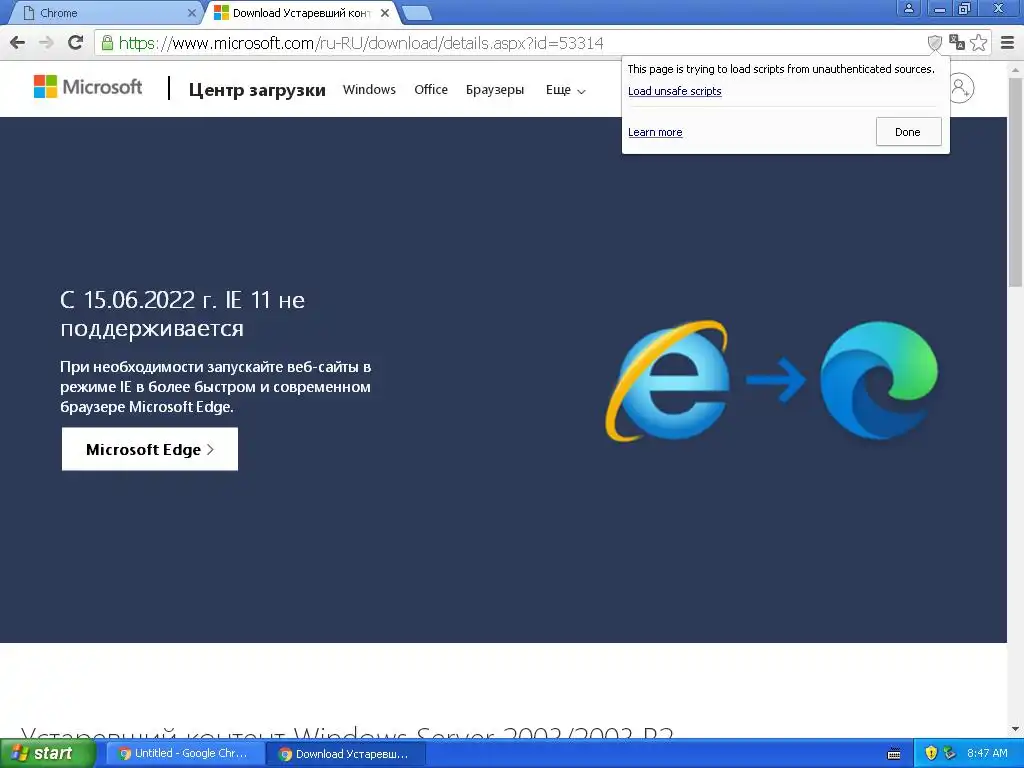
Task: Dismiss the popup with the Done button
Action: [x=908, y=132]
